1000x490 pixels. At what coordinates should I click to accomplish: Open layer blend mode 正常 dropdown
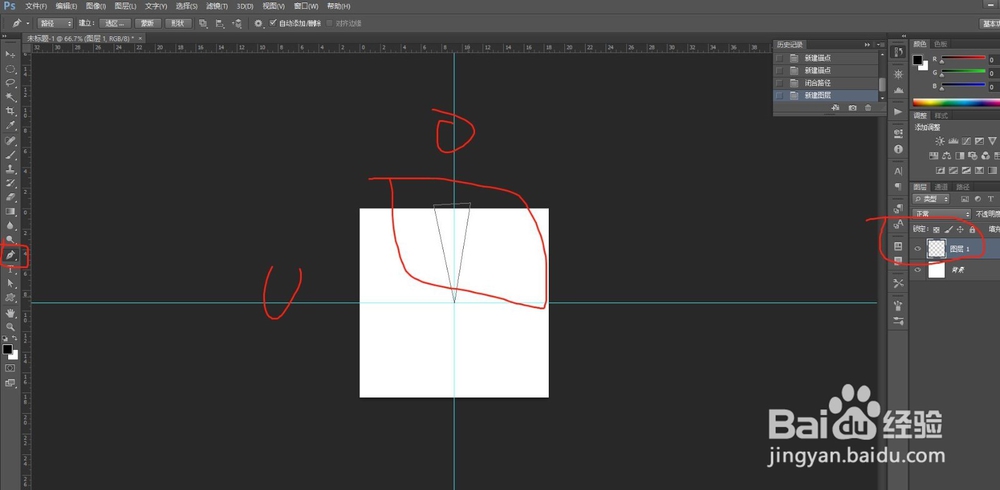point(942,214)
